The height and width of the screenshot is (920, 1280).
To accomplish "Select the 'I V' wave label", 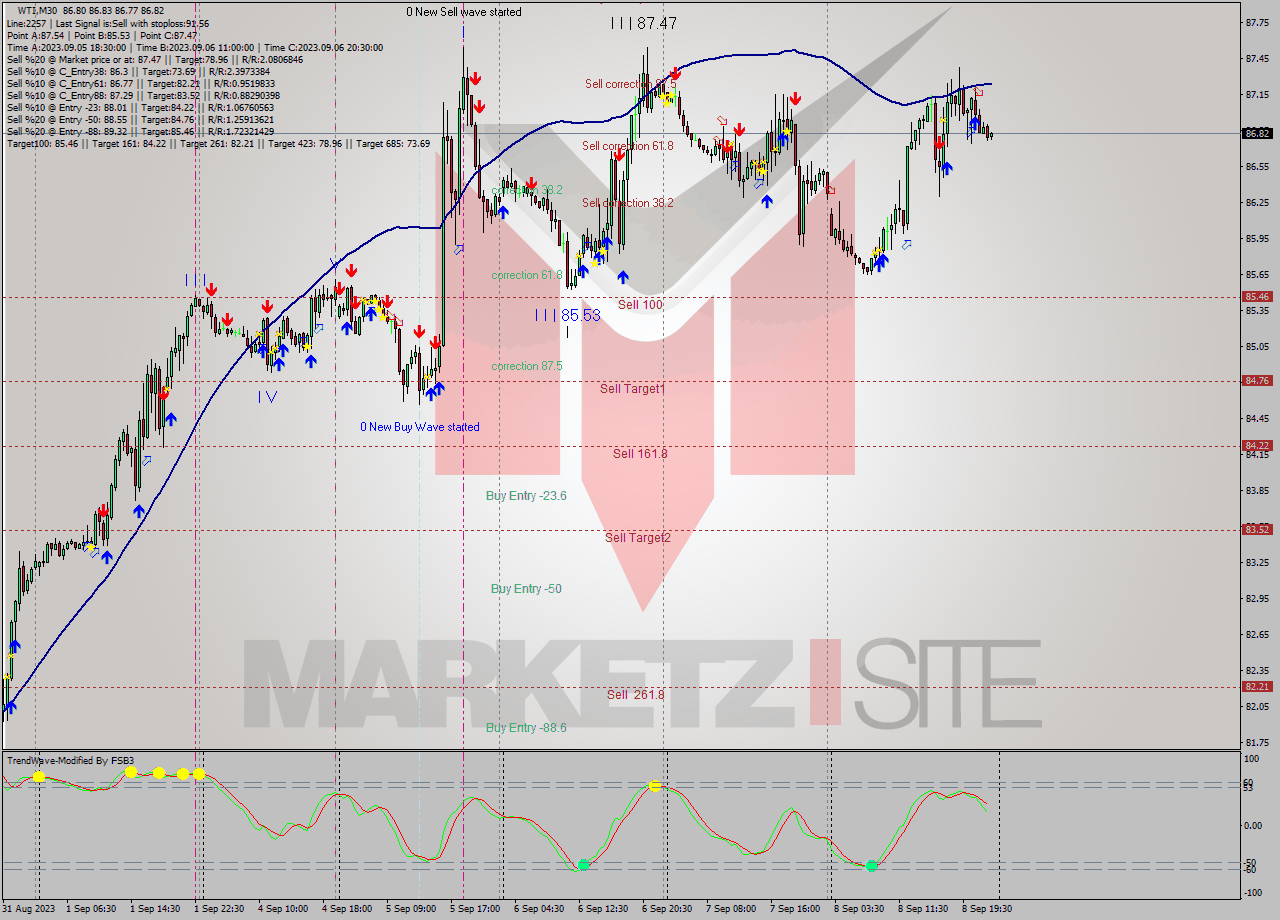I will coord(267,396).
